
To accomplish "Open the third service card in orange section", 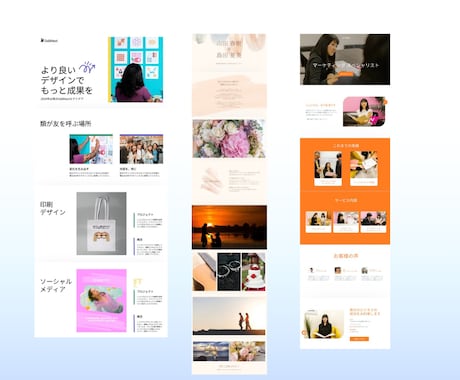I will tap(373, 222).
